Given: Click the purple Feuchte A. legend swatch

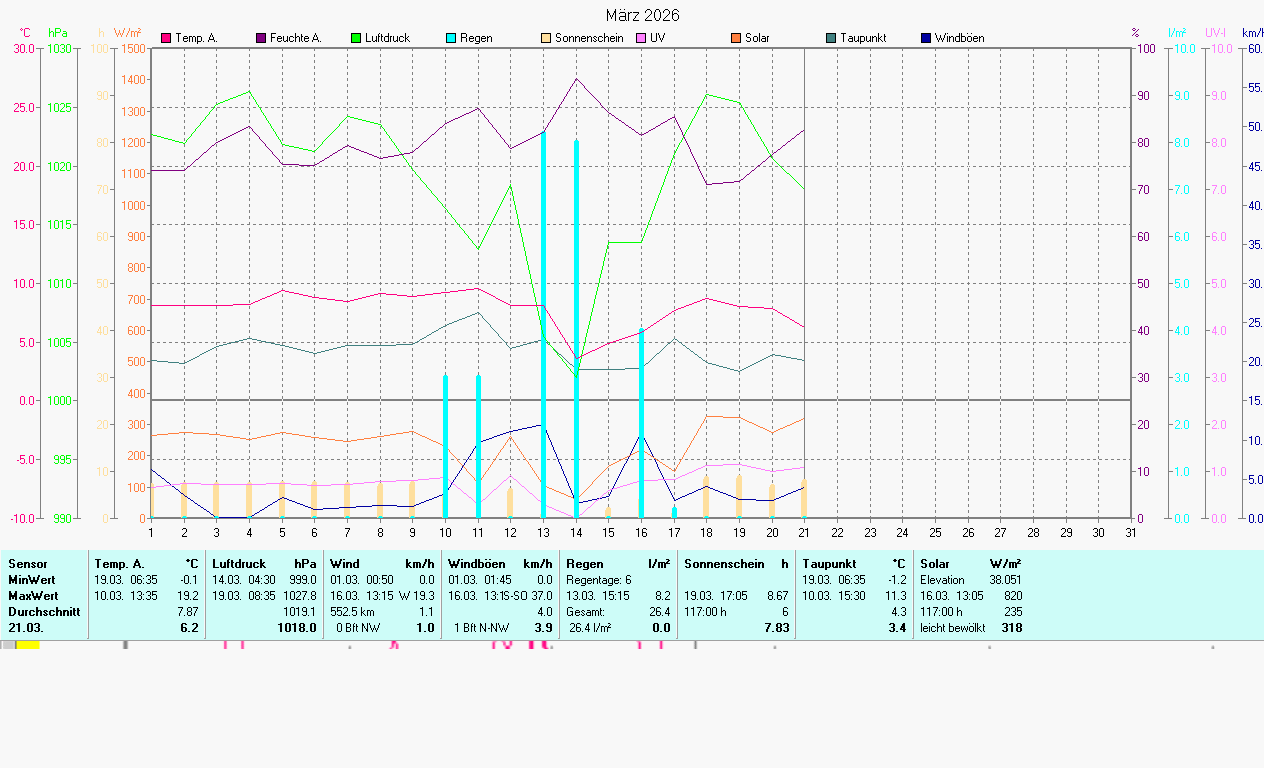Looking at the screenshot, I should 261,38.
